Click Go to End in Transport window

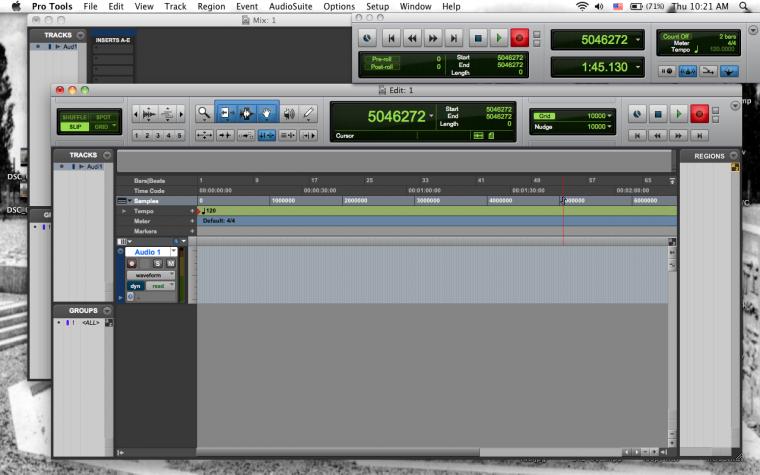(x=454, y=38)
